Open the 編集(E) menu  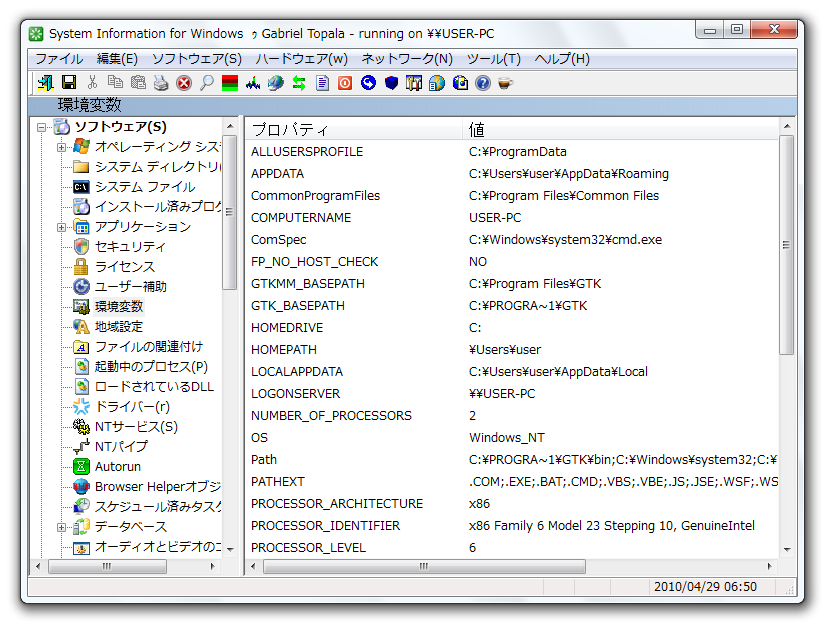[x=117, y=59]
